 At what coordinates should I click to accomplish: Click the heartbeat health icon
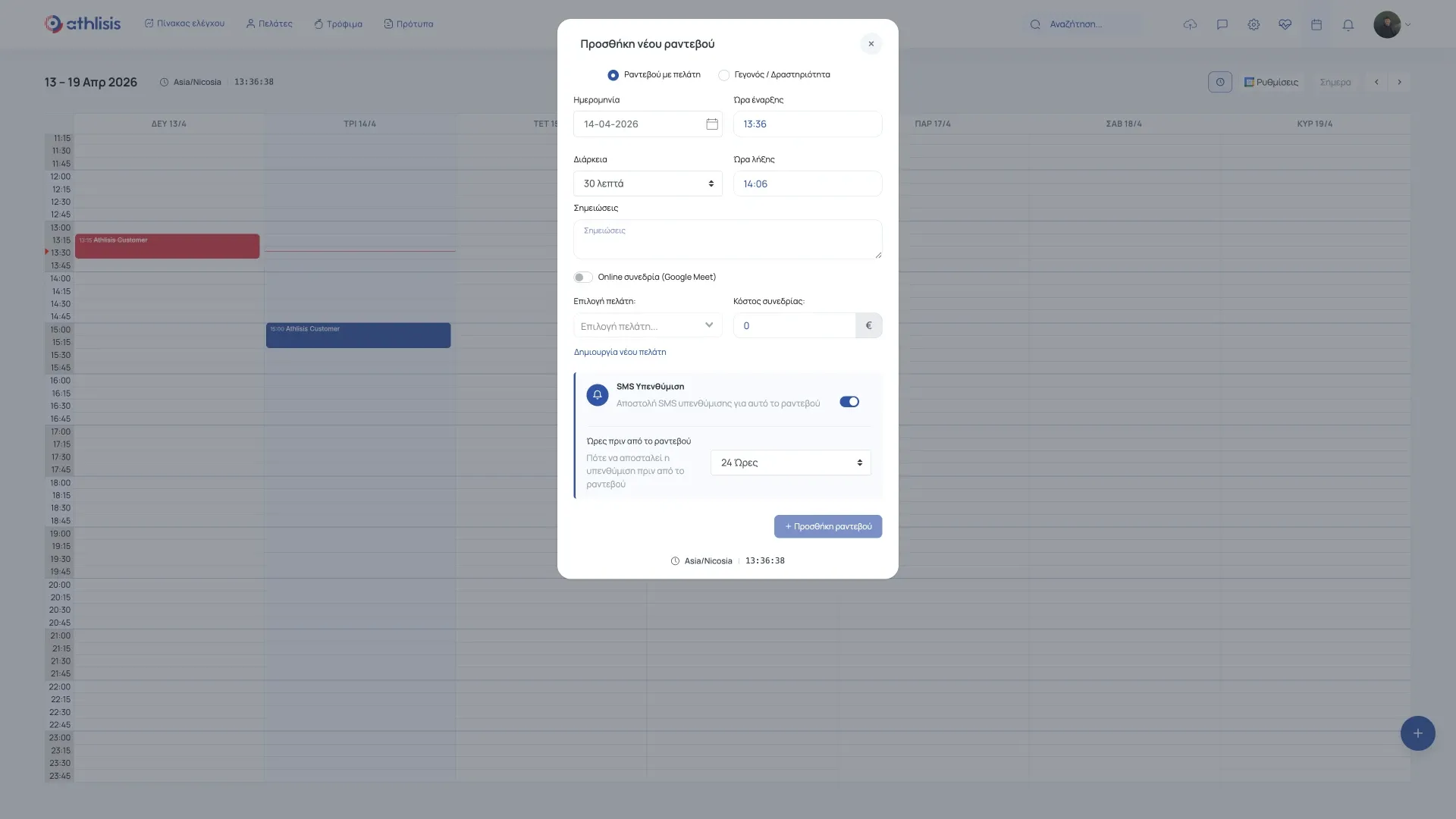(x=1285, y=24)
